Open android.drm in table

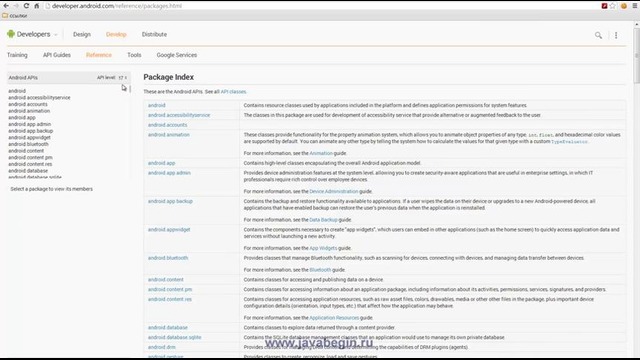pos(162,347)
